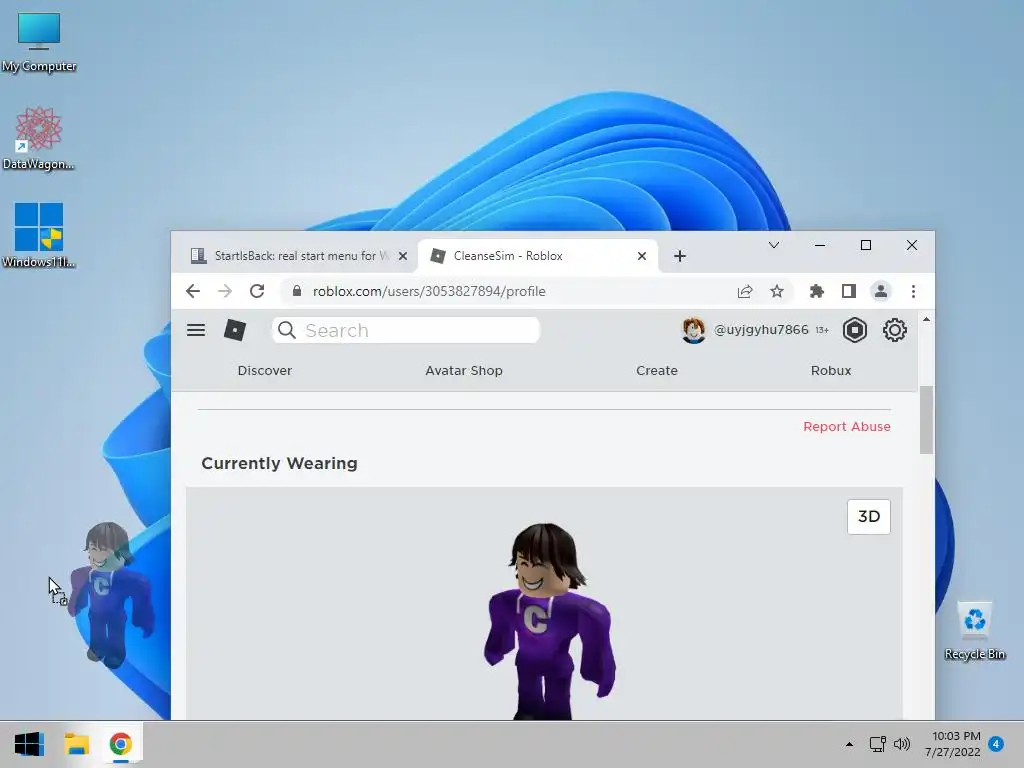Open the Chrome extensions puzzle icon

click(816, 291)
